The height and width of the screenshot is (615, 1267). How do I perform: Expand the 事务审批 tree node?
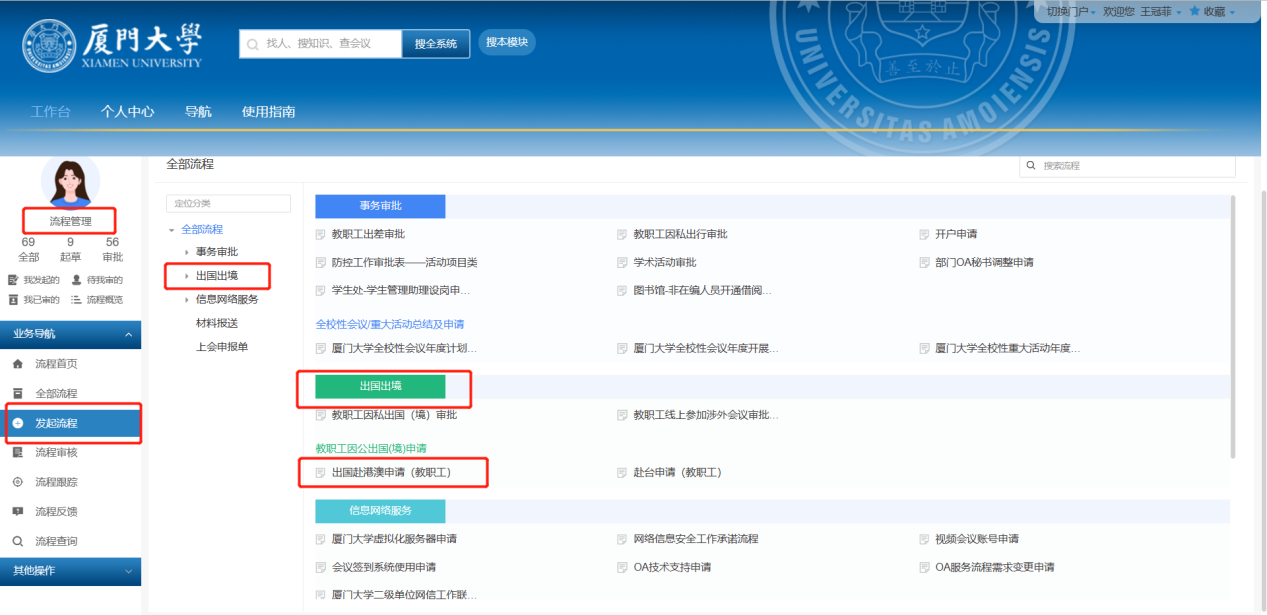point(186,252)
